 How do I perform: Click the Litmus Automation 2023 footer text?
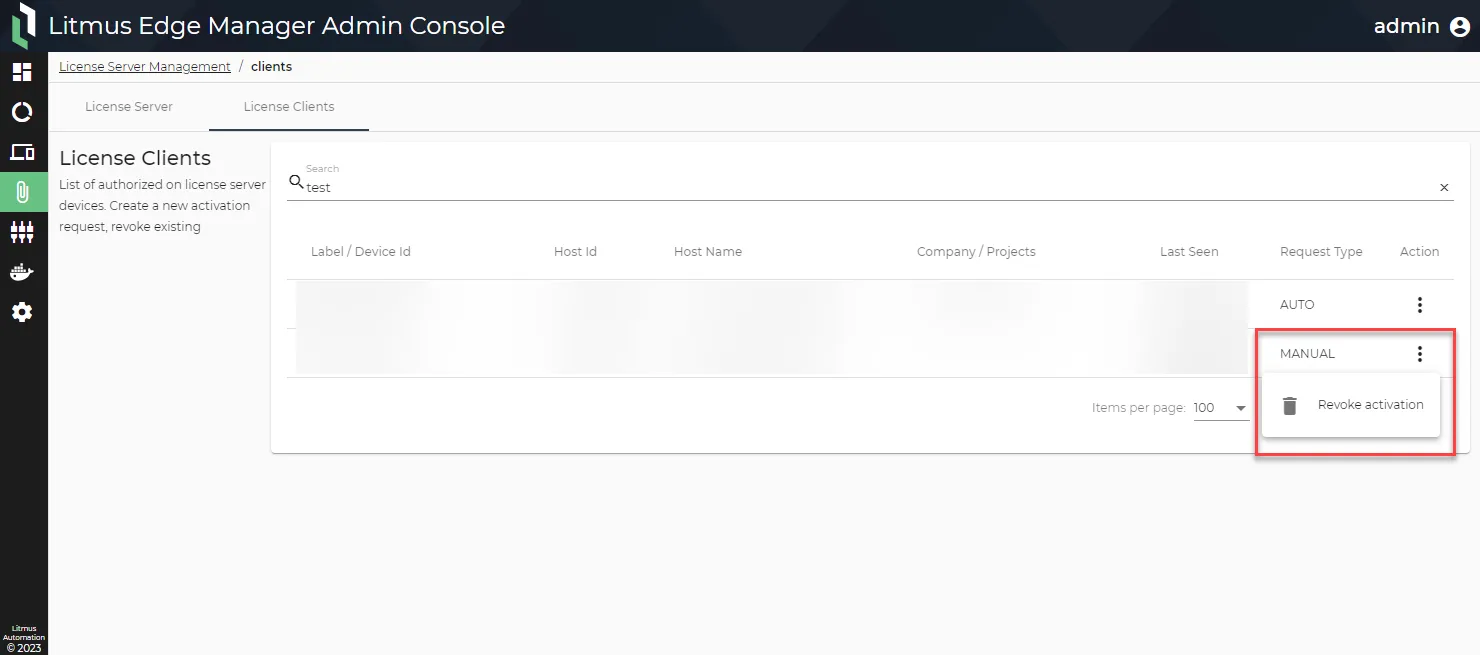23,639
